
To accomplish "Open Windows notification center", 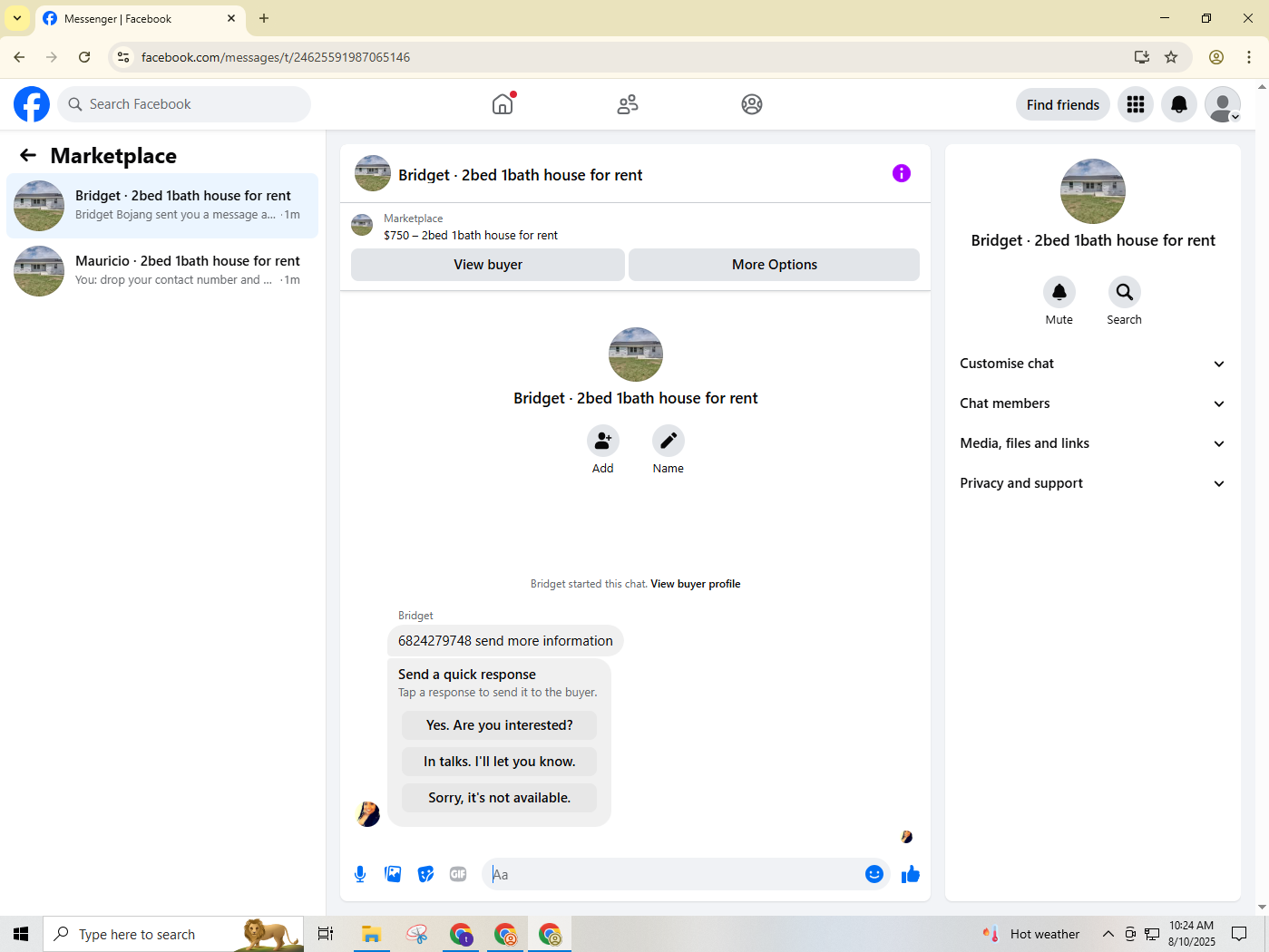I will 1239,934.
